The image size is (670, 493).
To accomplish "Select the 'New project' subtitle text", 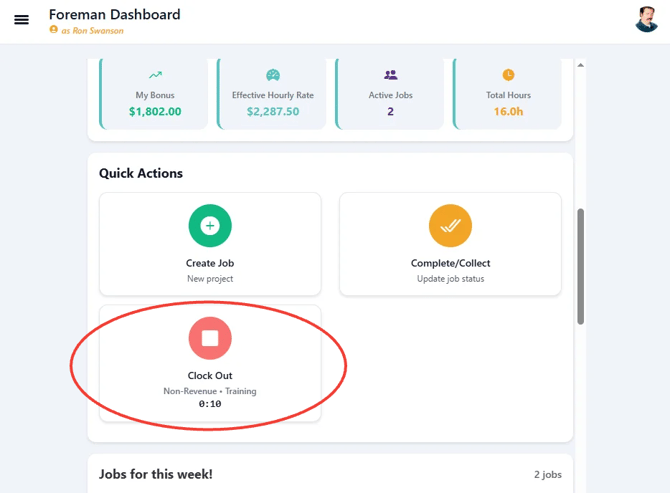I will (210, 279).
